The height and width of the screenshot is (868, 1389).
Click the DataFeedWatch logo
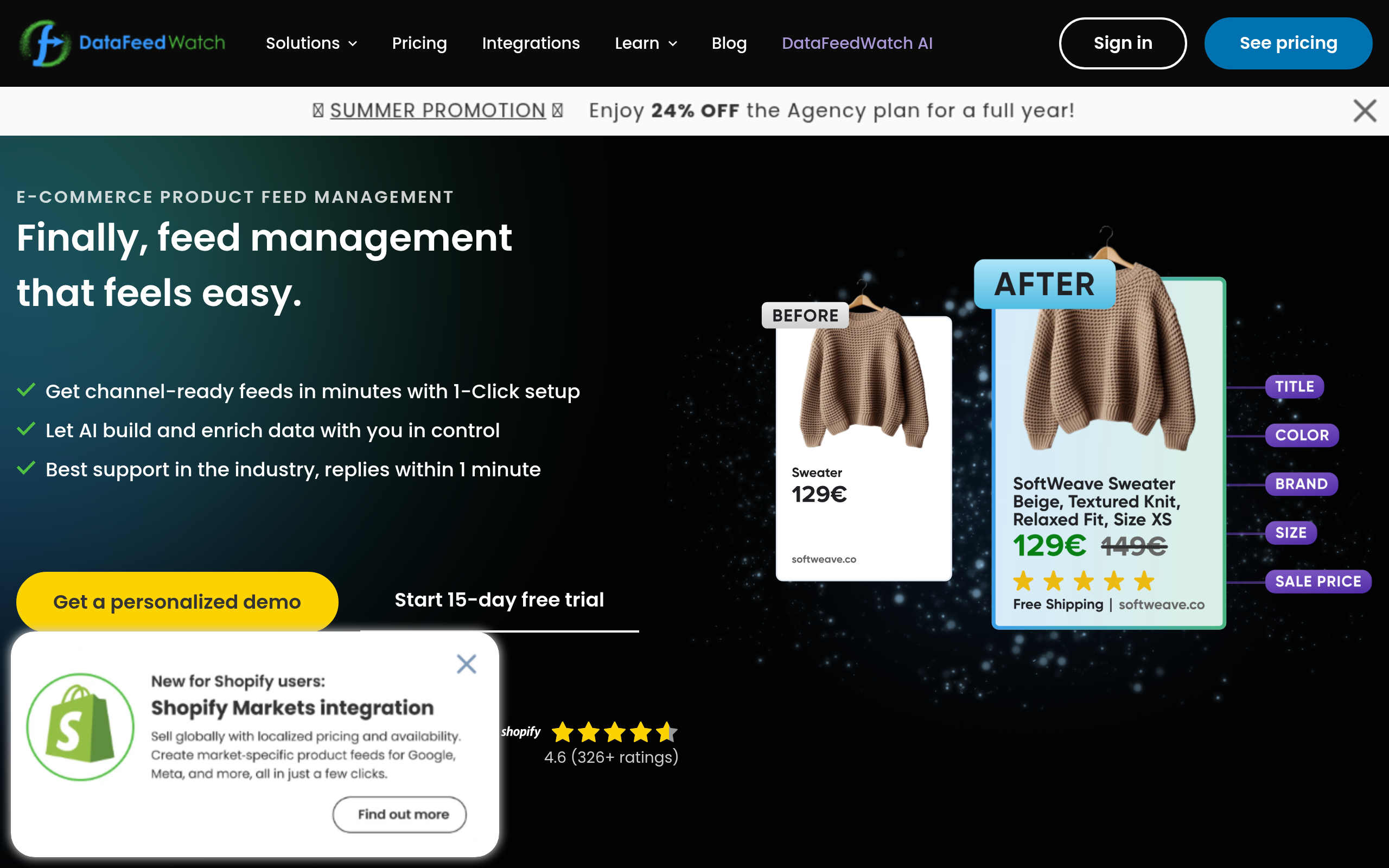(122, 43)
